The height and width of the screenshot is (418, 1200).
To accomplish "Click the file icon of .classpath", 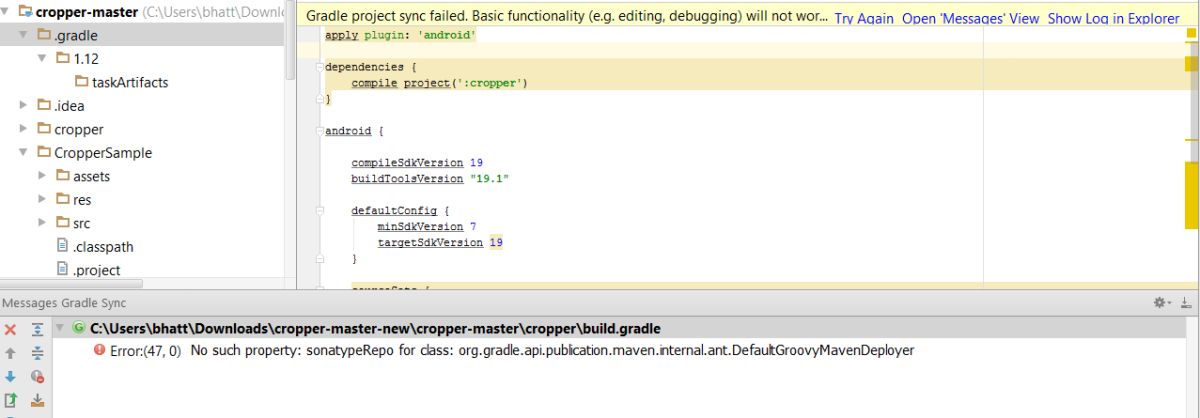I will (63, 246).
